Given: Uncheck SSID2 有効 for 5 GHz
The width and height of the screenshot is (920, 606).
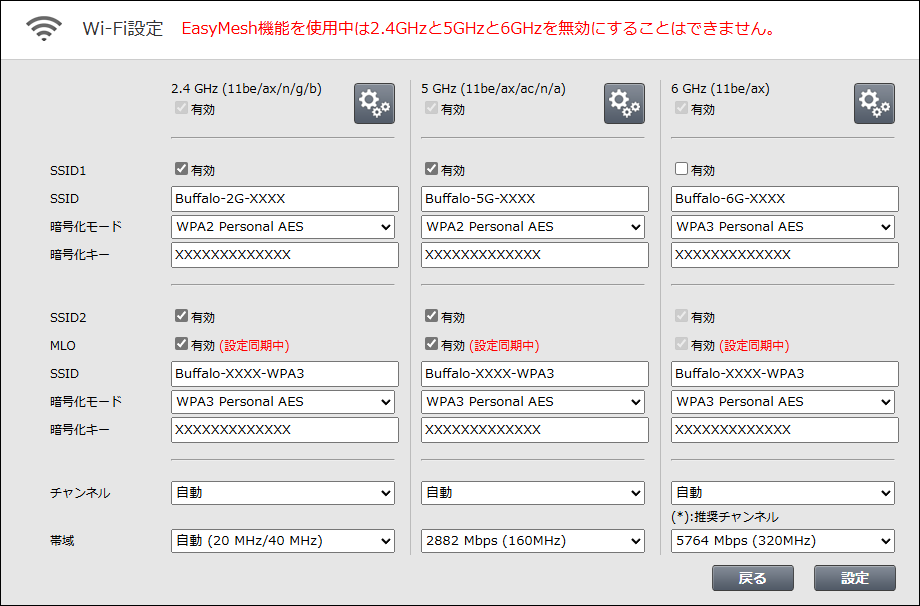Looking at the screenshot, I should (431, 316).
